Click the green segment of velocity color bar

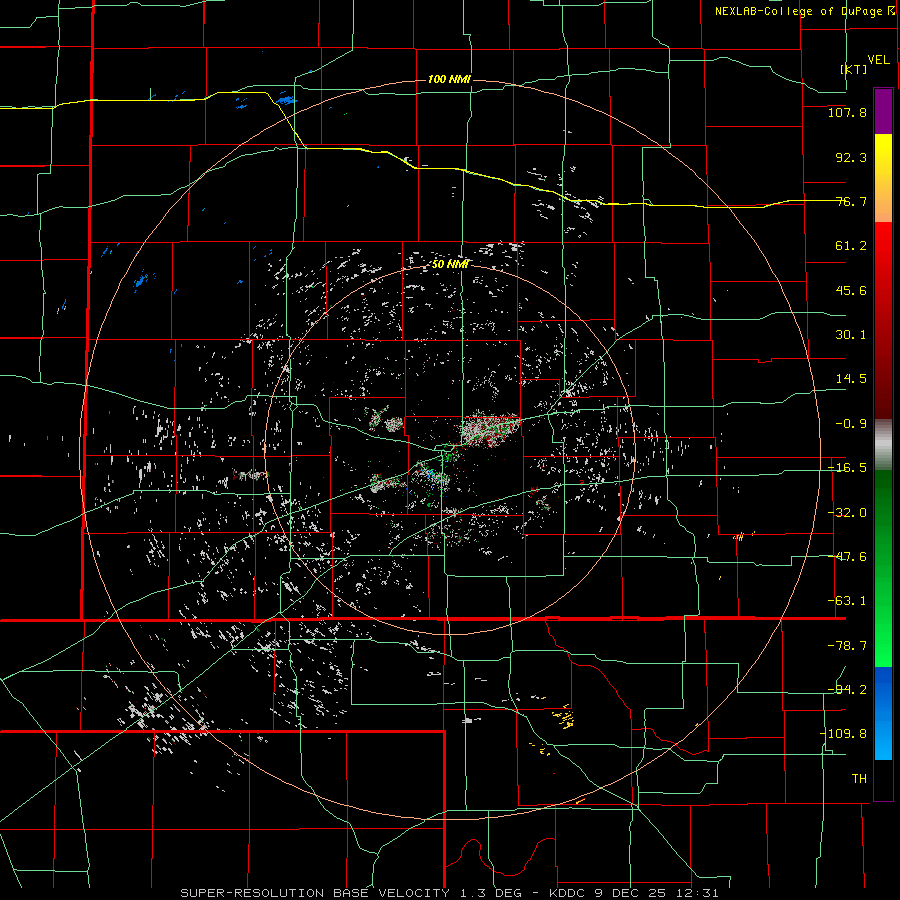click(x=883, y=568)
